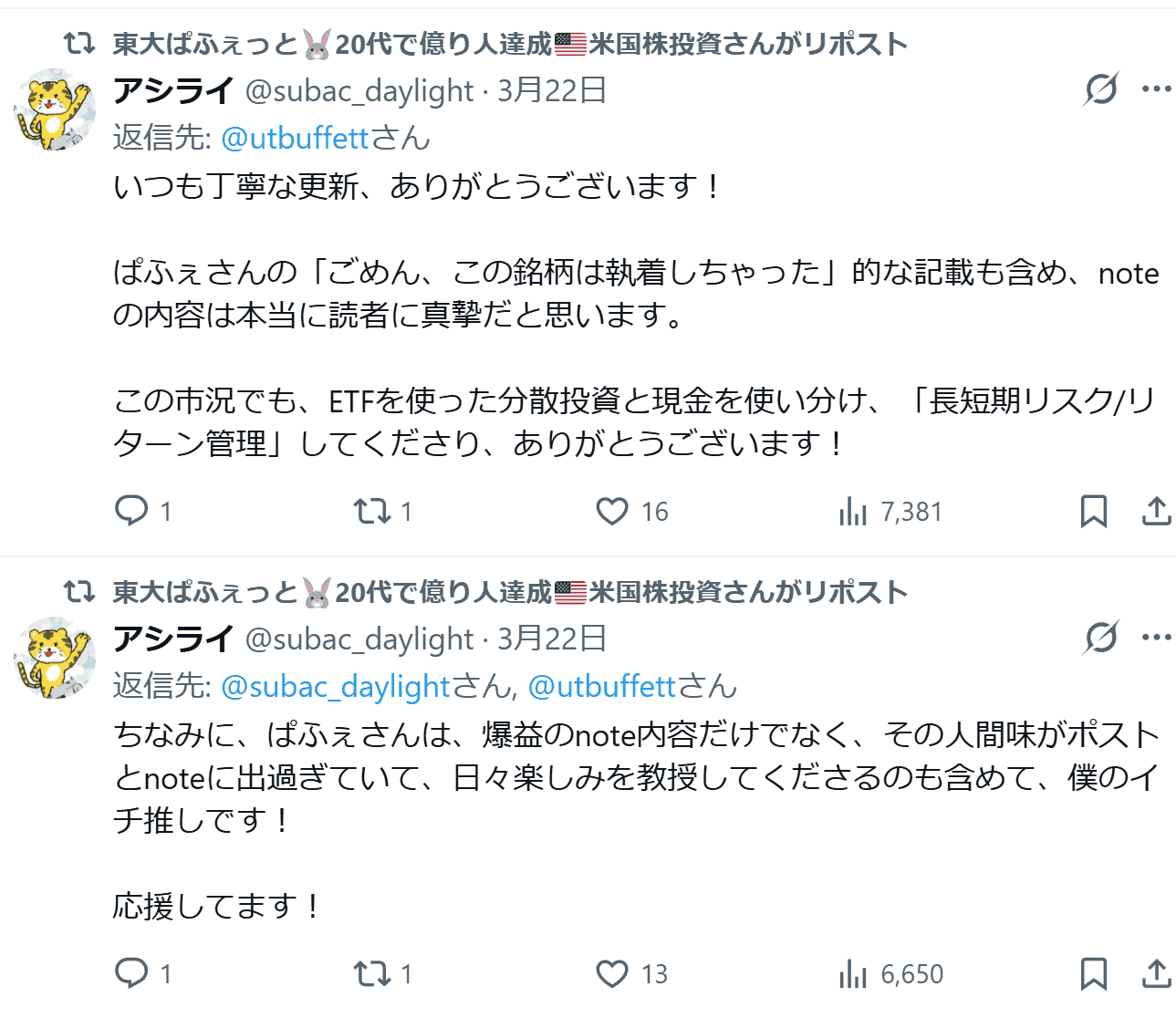Reply to the first アシライ post

[x=132, y=511]
